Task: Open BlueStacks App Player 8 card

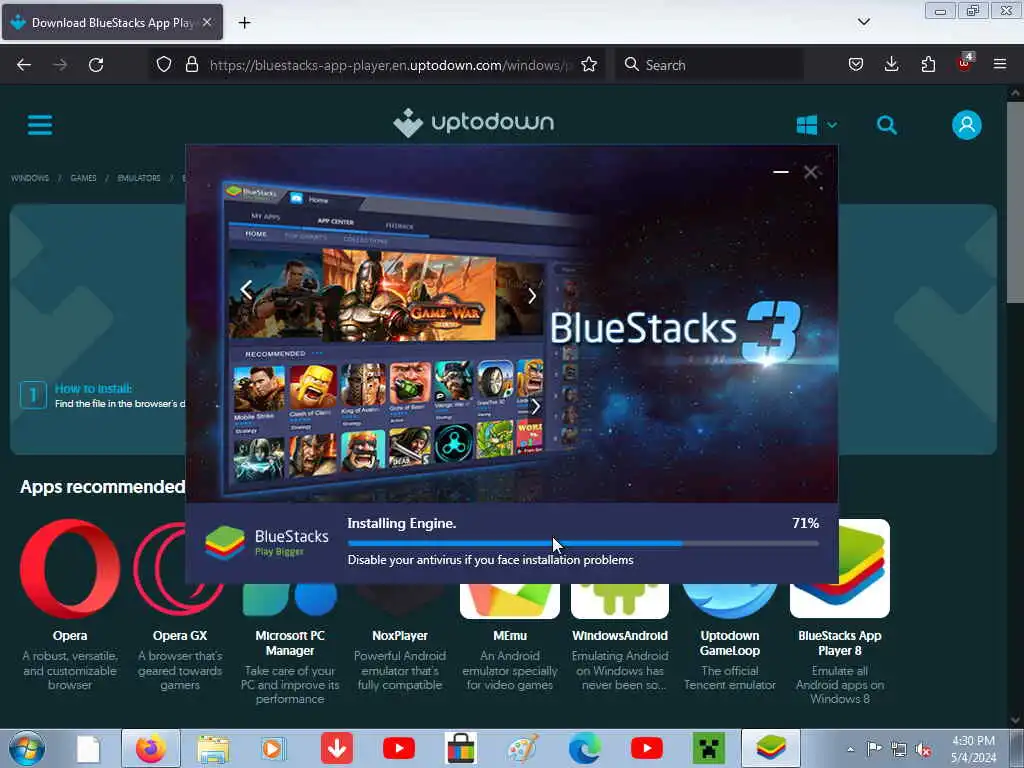Action: point(840,612)
